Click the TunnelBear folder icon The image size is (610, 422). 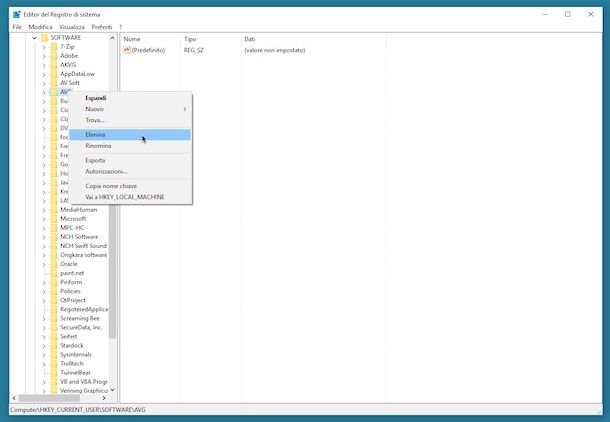pyautogui.click(x=54, y=373)
